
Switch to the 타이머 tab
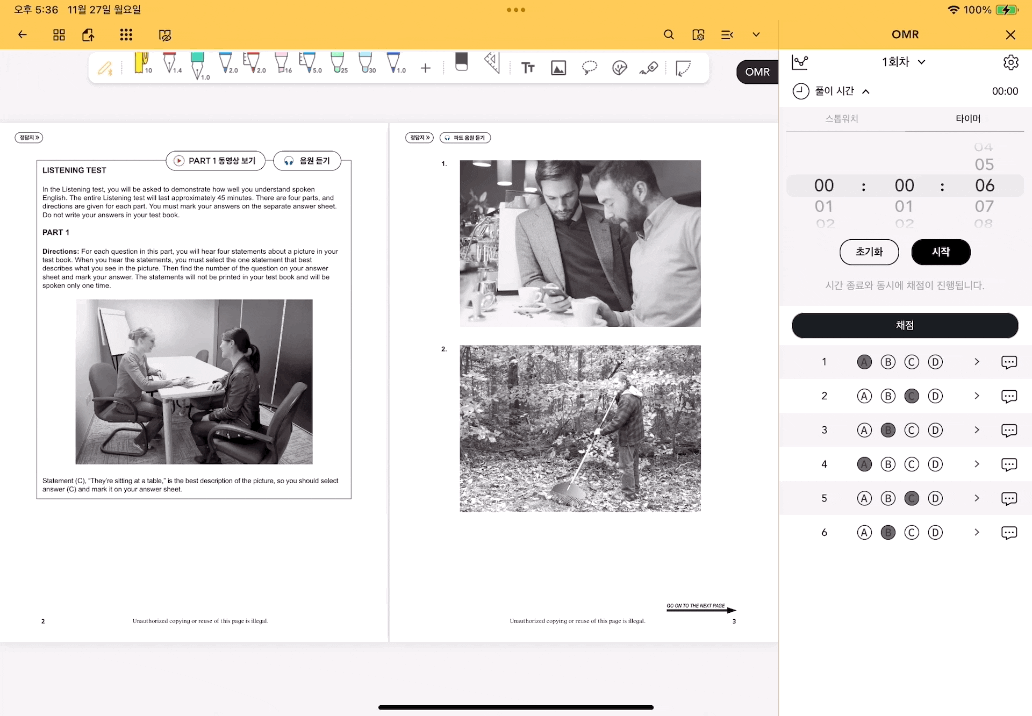click(968, 118)
